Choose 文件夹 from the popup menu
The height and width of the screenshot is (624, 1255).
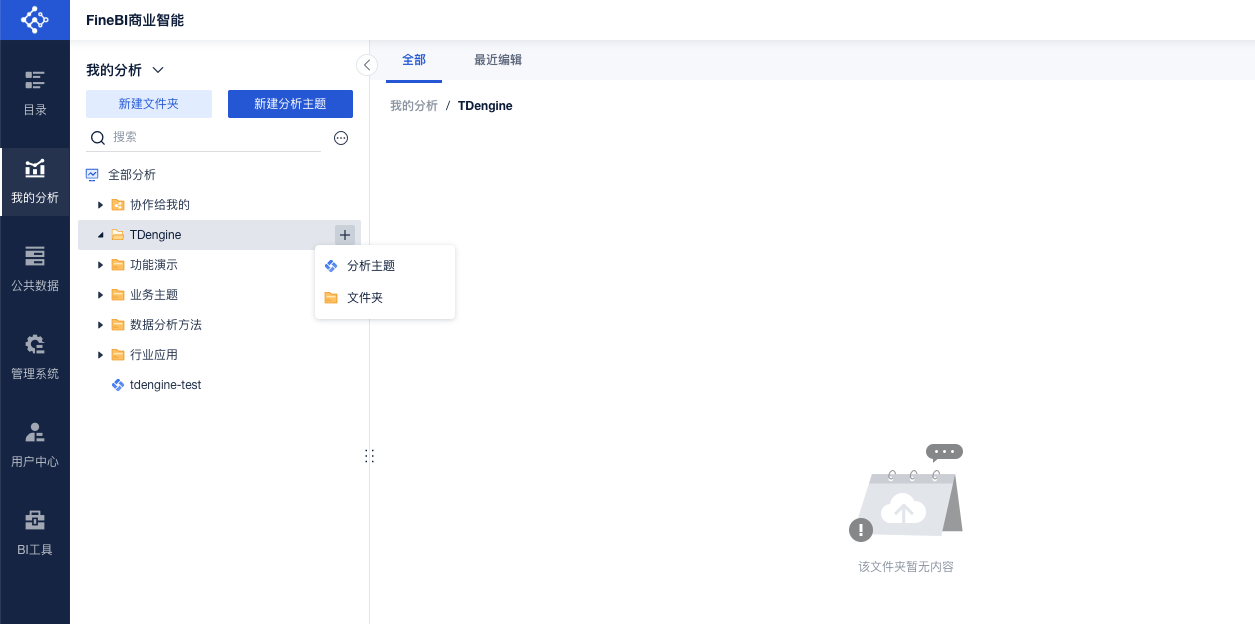coord(364,298)
